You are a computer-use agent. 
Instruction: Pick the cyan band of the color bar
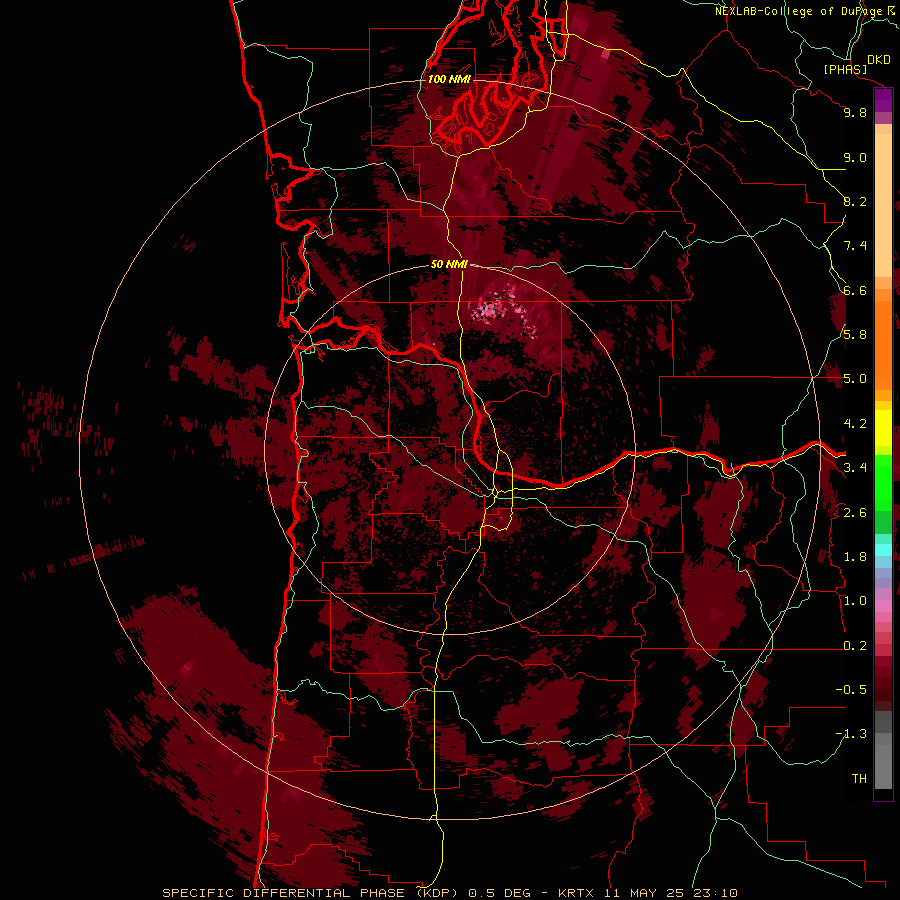(883, 550)
